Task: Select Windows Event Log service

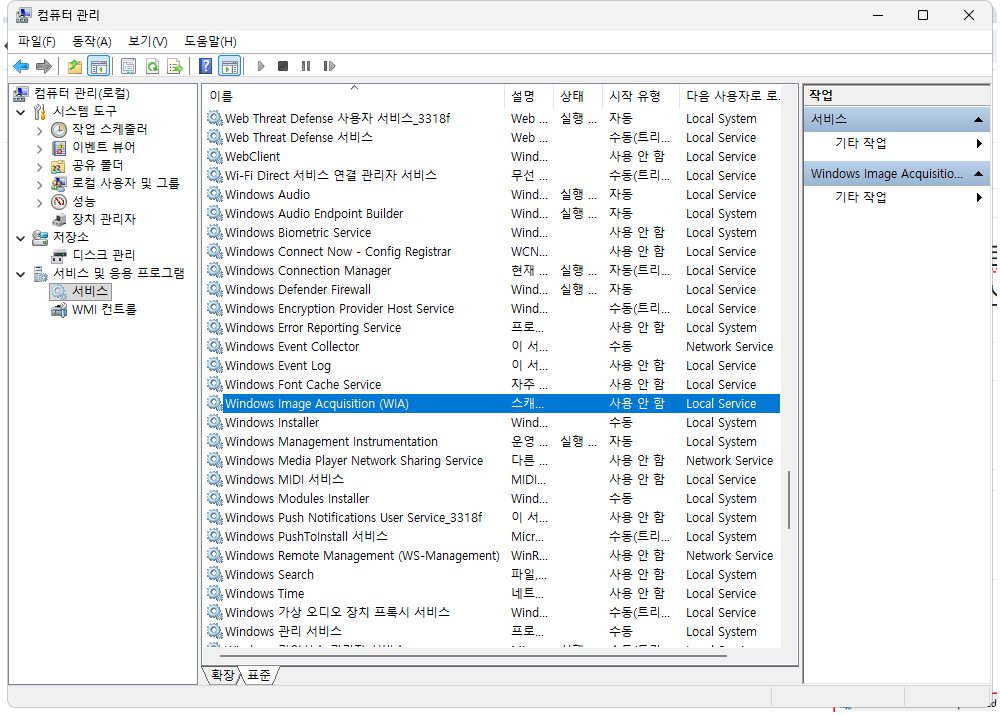Action: coord(492,366)
